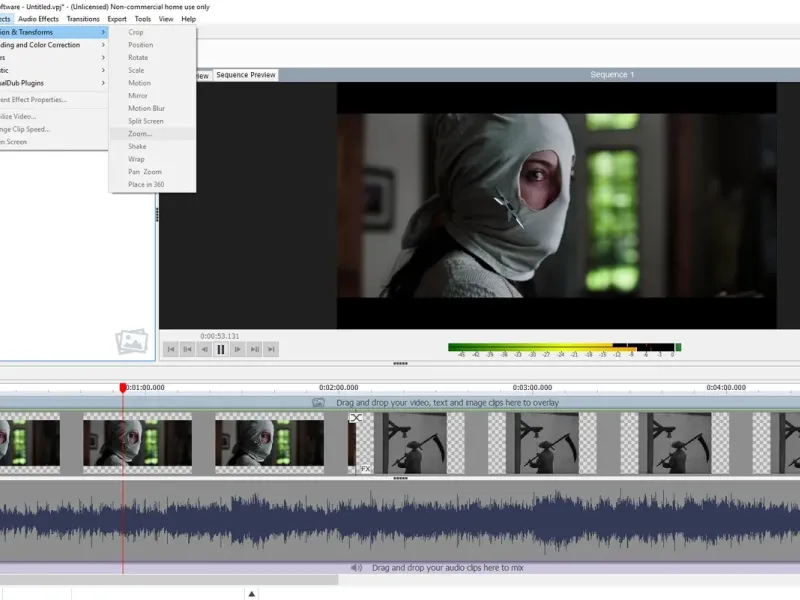Expand the Blending and Color Correction submenu arrow

103,45
